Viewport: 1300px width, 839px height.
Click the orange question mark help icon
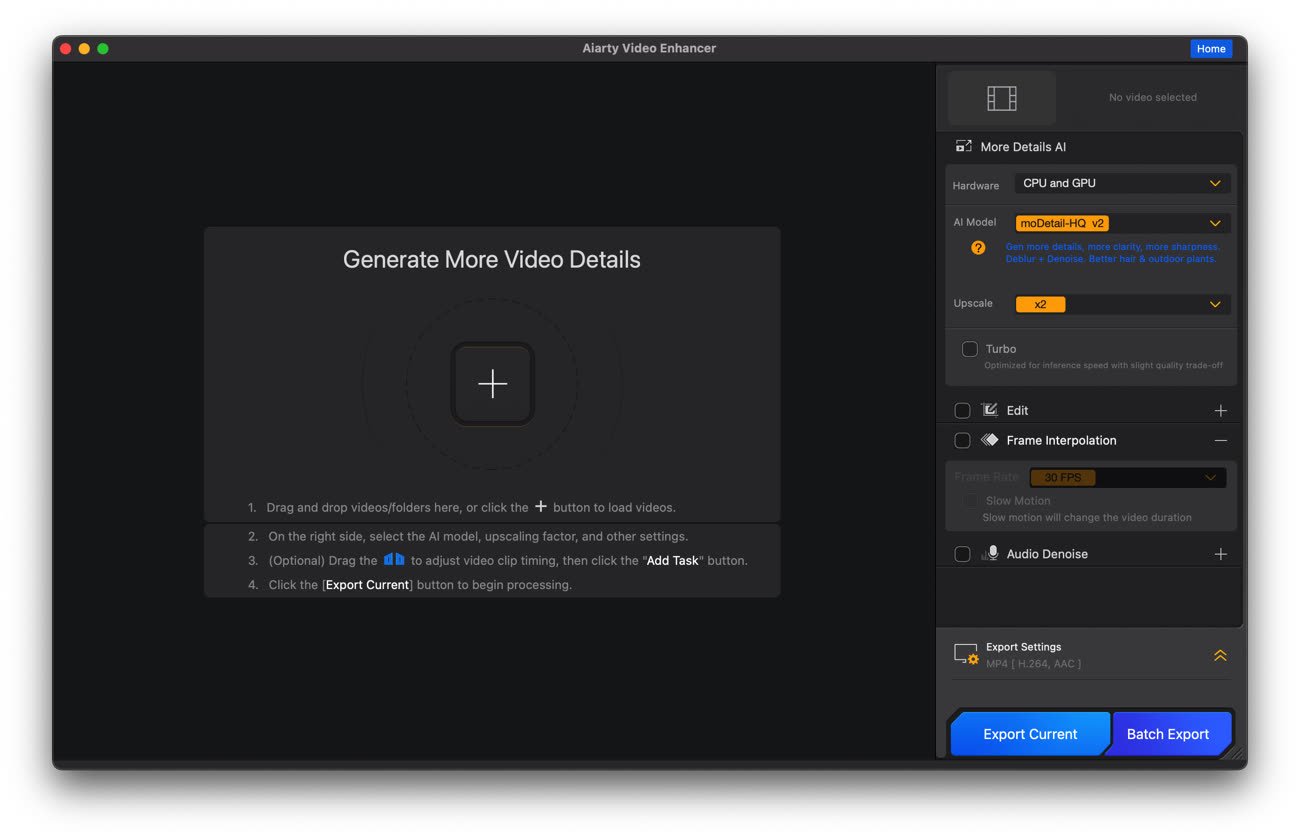click(x=978, y=248)
